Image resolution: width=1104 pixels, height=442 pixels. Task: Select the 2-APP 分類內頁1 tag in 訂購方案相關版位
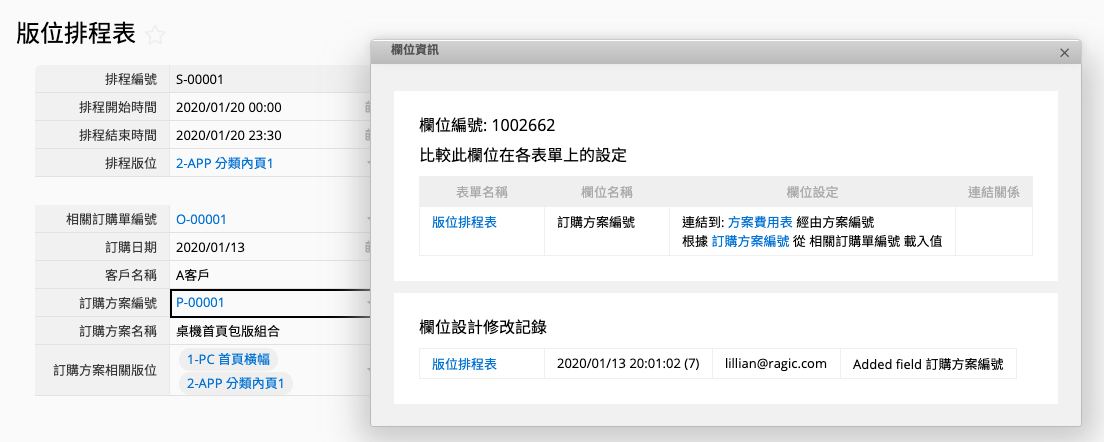click(x=235, y=383)
